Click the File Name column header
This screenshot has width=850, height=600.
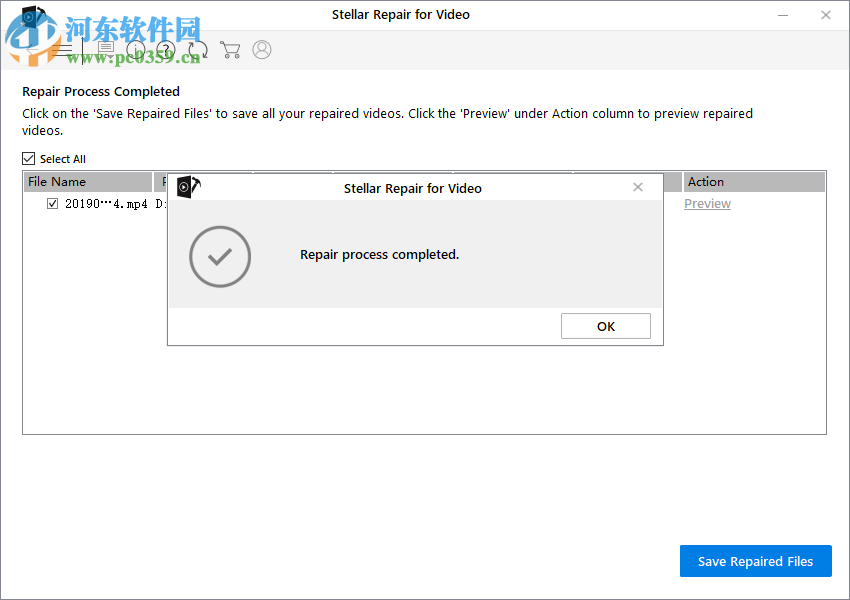coord(57,181)
